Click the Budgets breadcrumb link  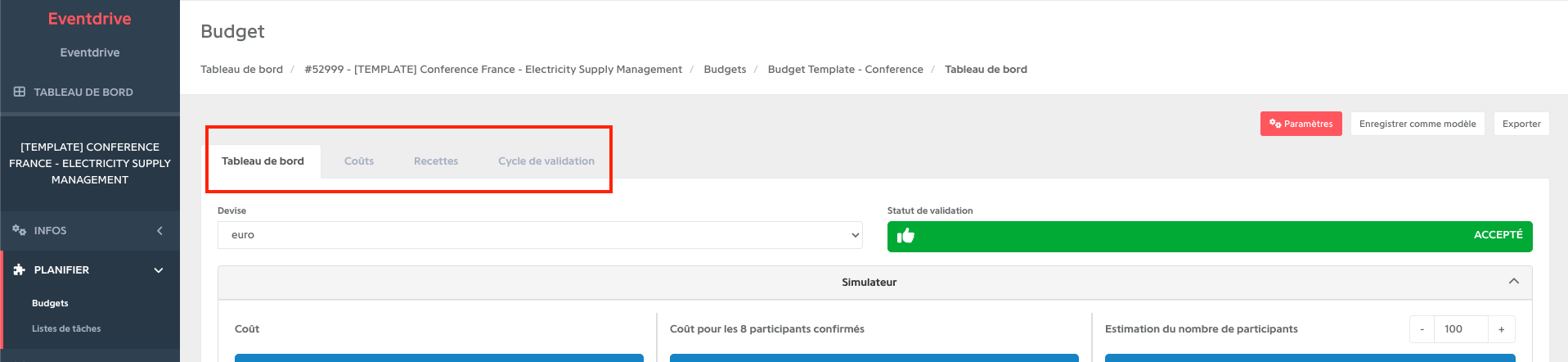pos(725,70)
